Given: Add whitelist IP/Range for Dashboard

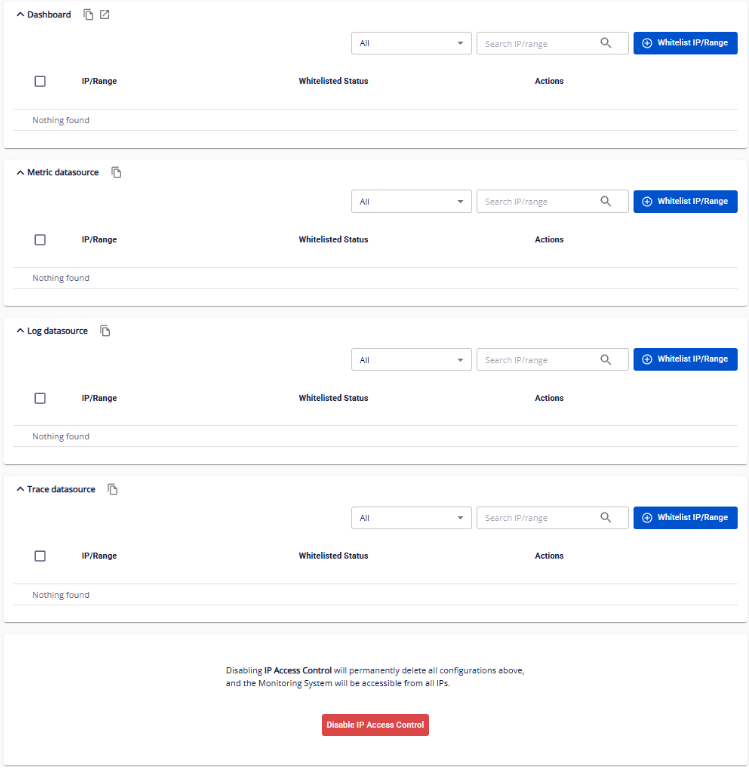Looking at the screenshot, I should click(685, 44).
